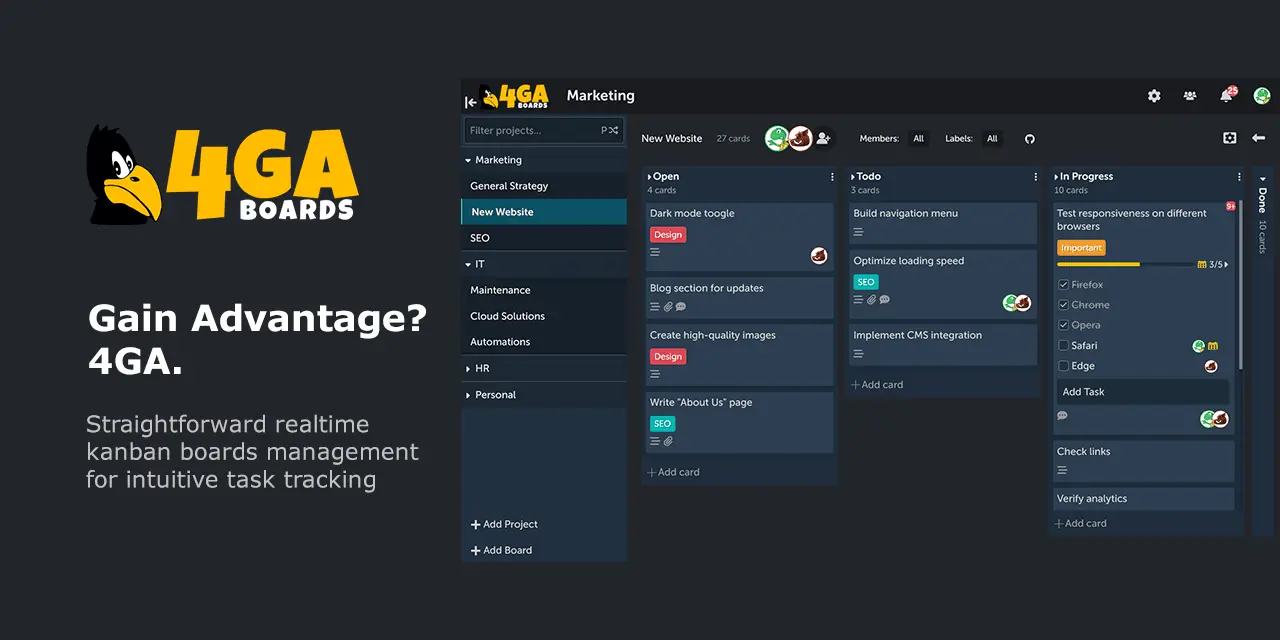Toggle the In Progress list collapse arrow
The height and width of the screenshot is (640, 1280).
tap(1057, 177)
